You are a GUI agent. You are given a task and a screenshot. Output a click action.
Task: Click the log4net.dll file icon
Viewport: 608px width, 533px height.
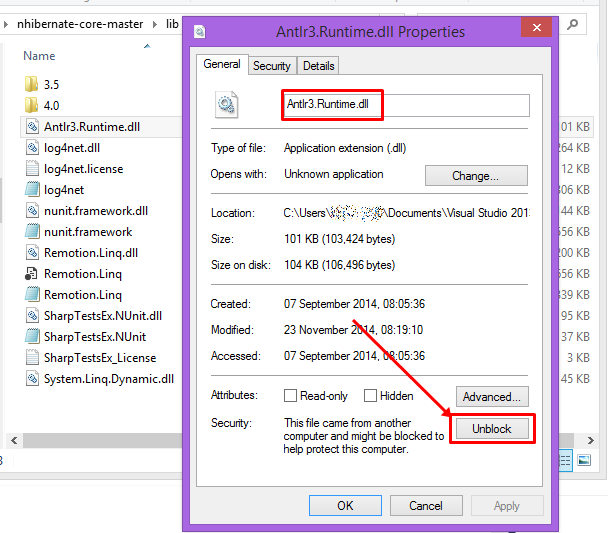coord(32,147)
